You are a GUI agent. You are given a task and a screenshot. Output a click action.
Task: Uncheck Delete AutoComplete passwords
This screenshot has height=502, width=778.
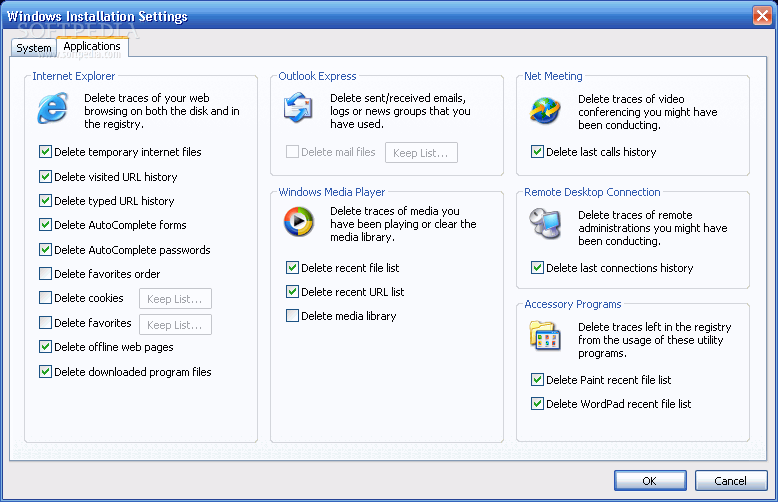pyautogui.click(x=45, y=250)
